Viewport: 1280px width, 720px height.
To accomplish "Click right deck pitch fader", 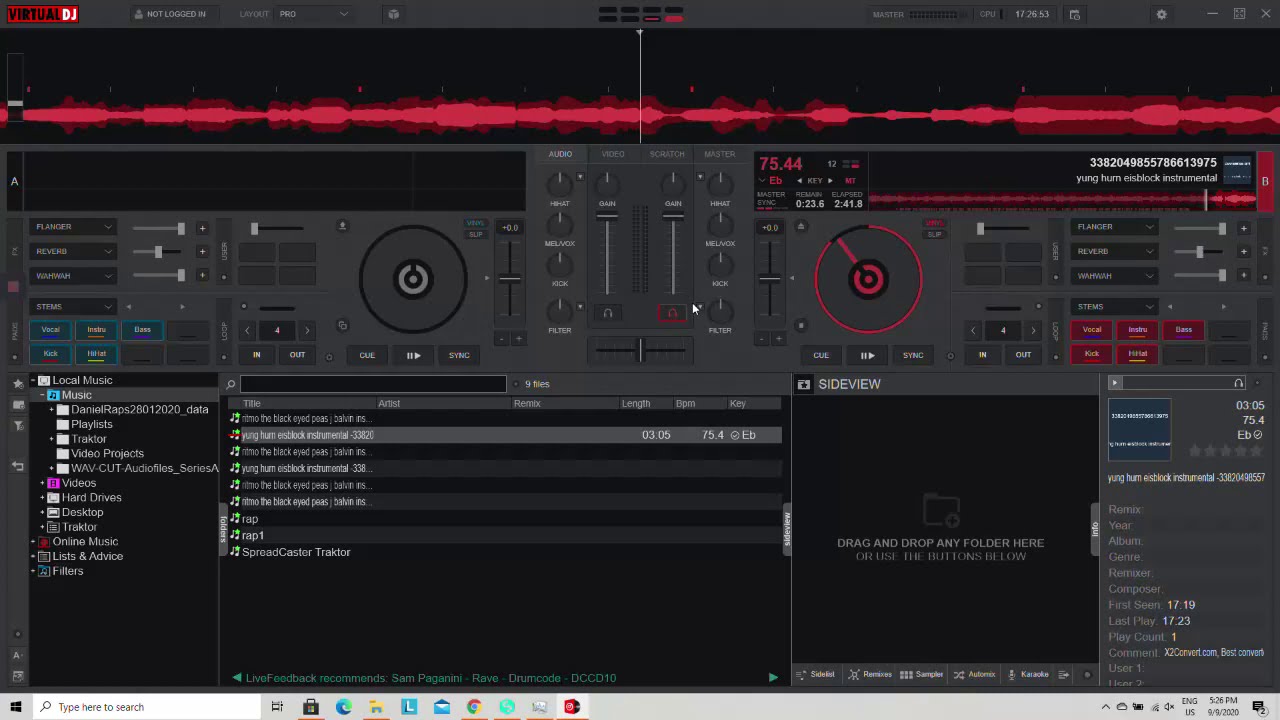I will pos(769,279).
